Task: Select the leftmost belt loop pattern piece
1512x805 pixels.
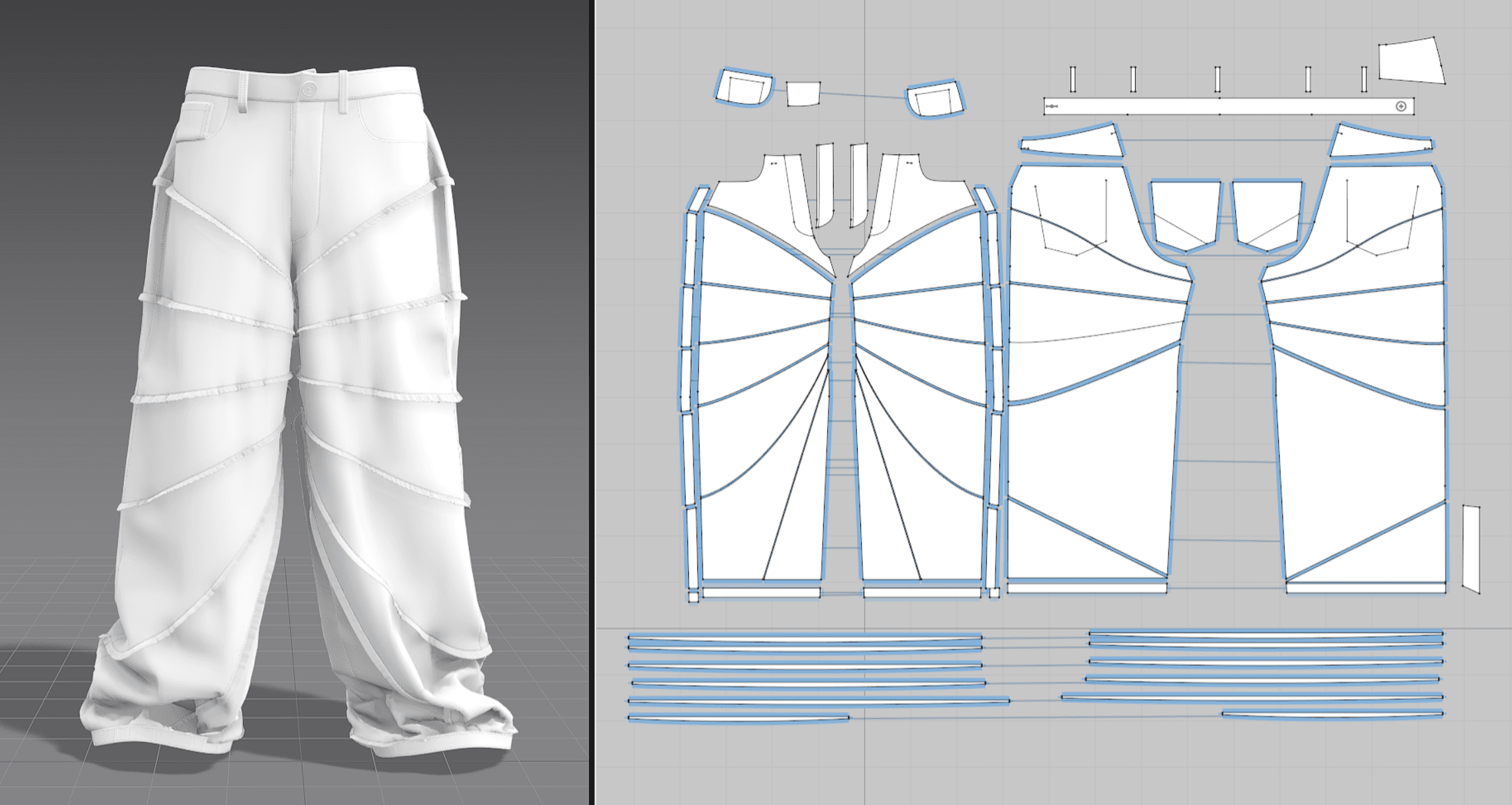Action: click(1073, 80)
